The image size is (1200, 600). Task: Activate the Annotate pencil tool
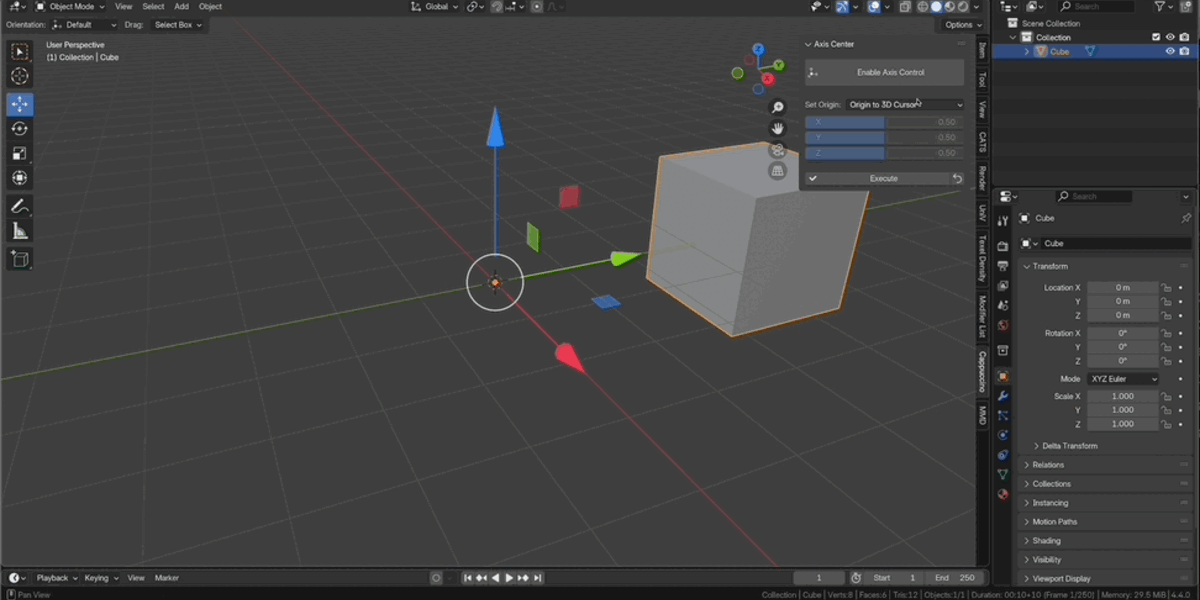[x=20, y=206]
